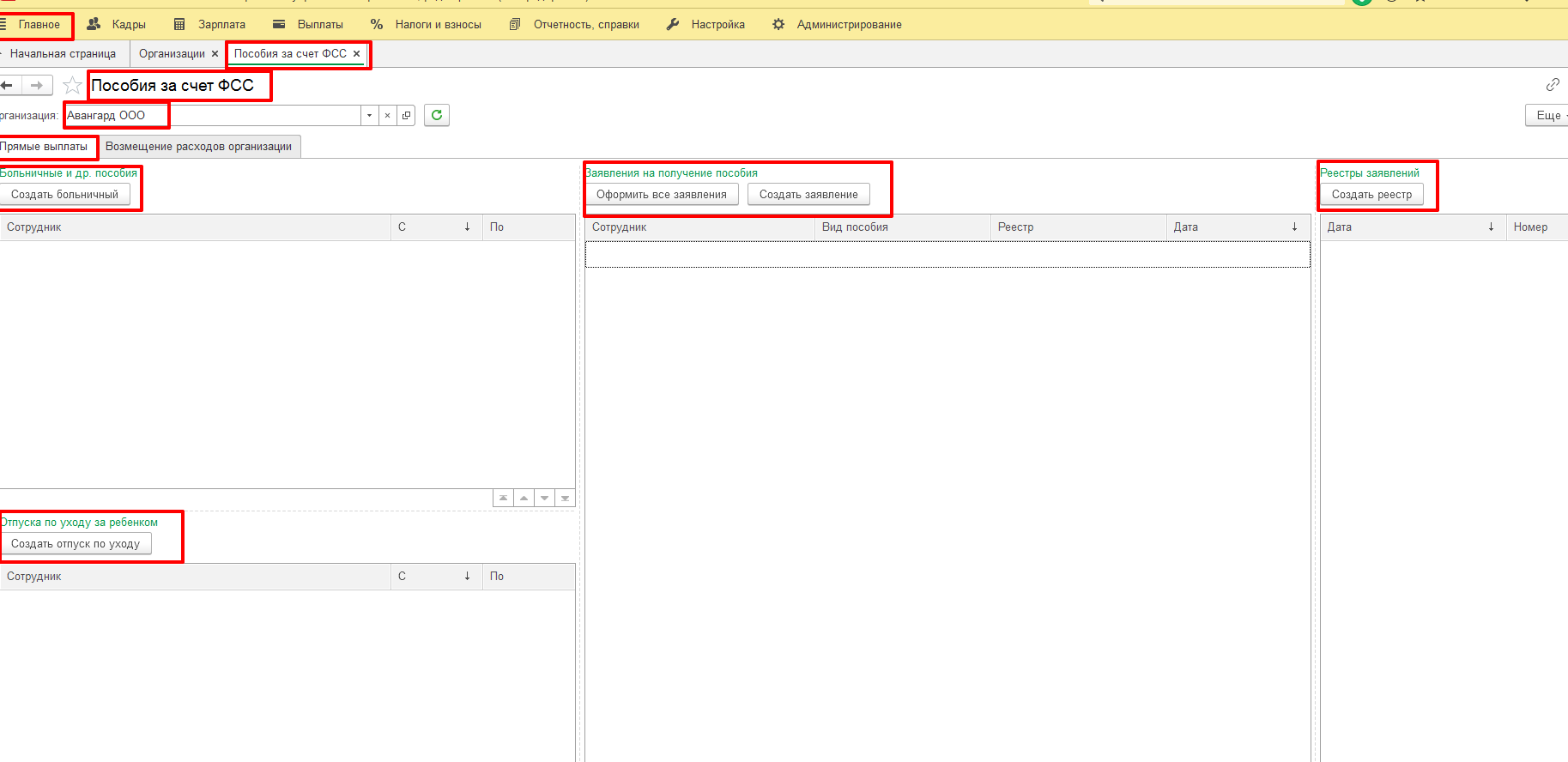Jump to last row in sick leave list
Viewport: 1568px width, 762px height.
click(565, 498)
